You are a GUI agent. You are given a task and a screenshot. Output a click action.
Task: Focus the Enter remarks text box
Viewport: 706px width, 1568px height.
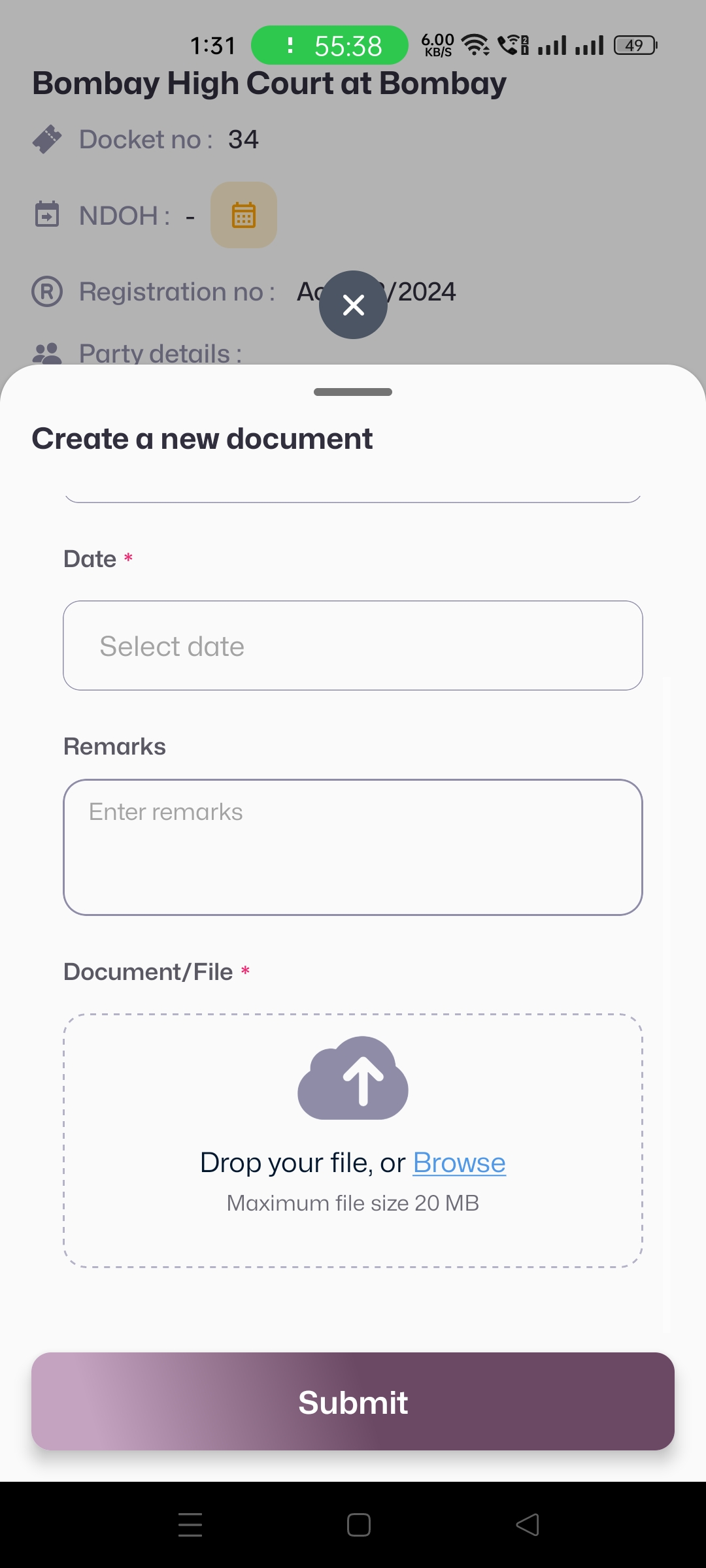[353, 847]
